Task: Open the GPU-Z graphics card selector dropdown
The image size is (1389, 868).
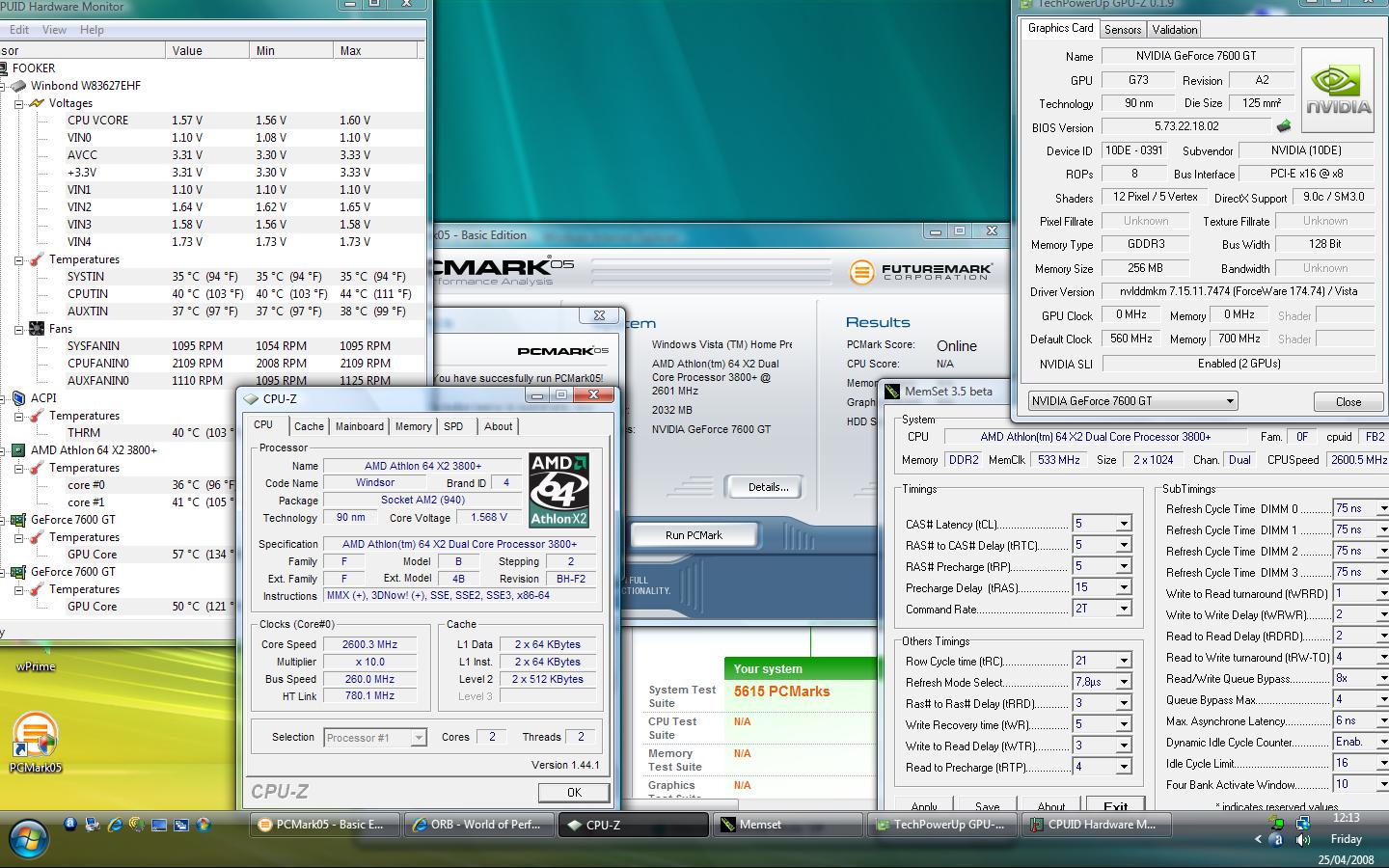Action: [1230, 401]
